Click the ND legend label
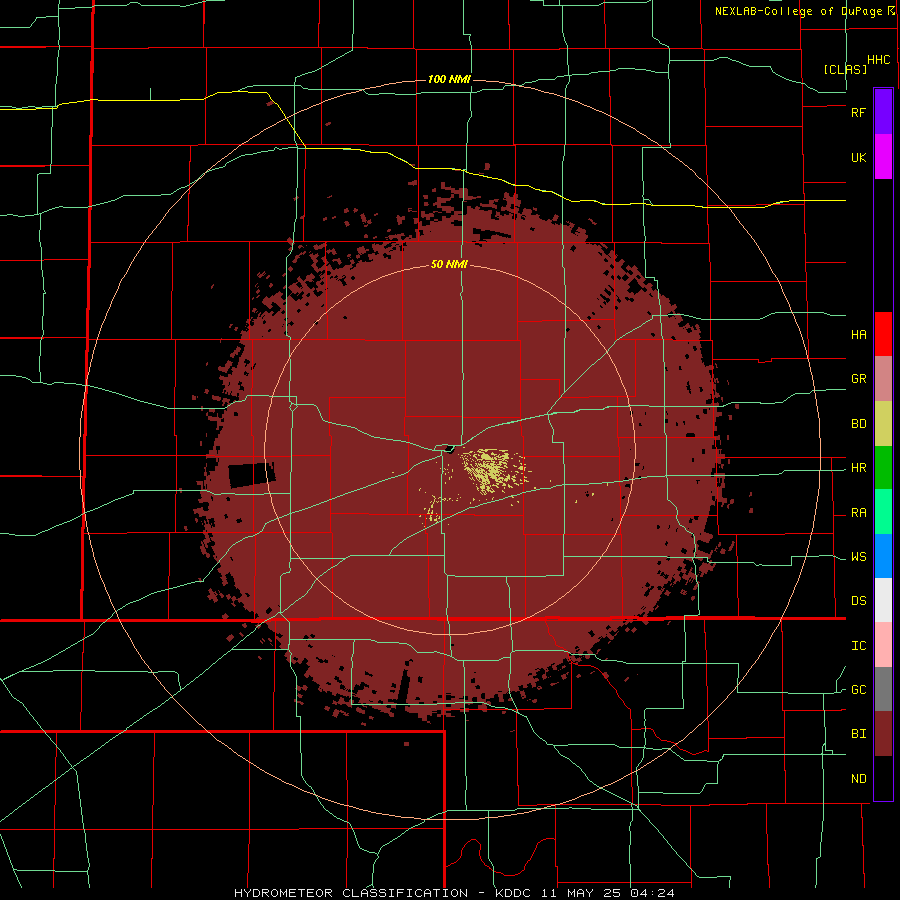Viewport: 900px width, 900px height. tap(858, 779)
